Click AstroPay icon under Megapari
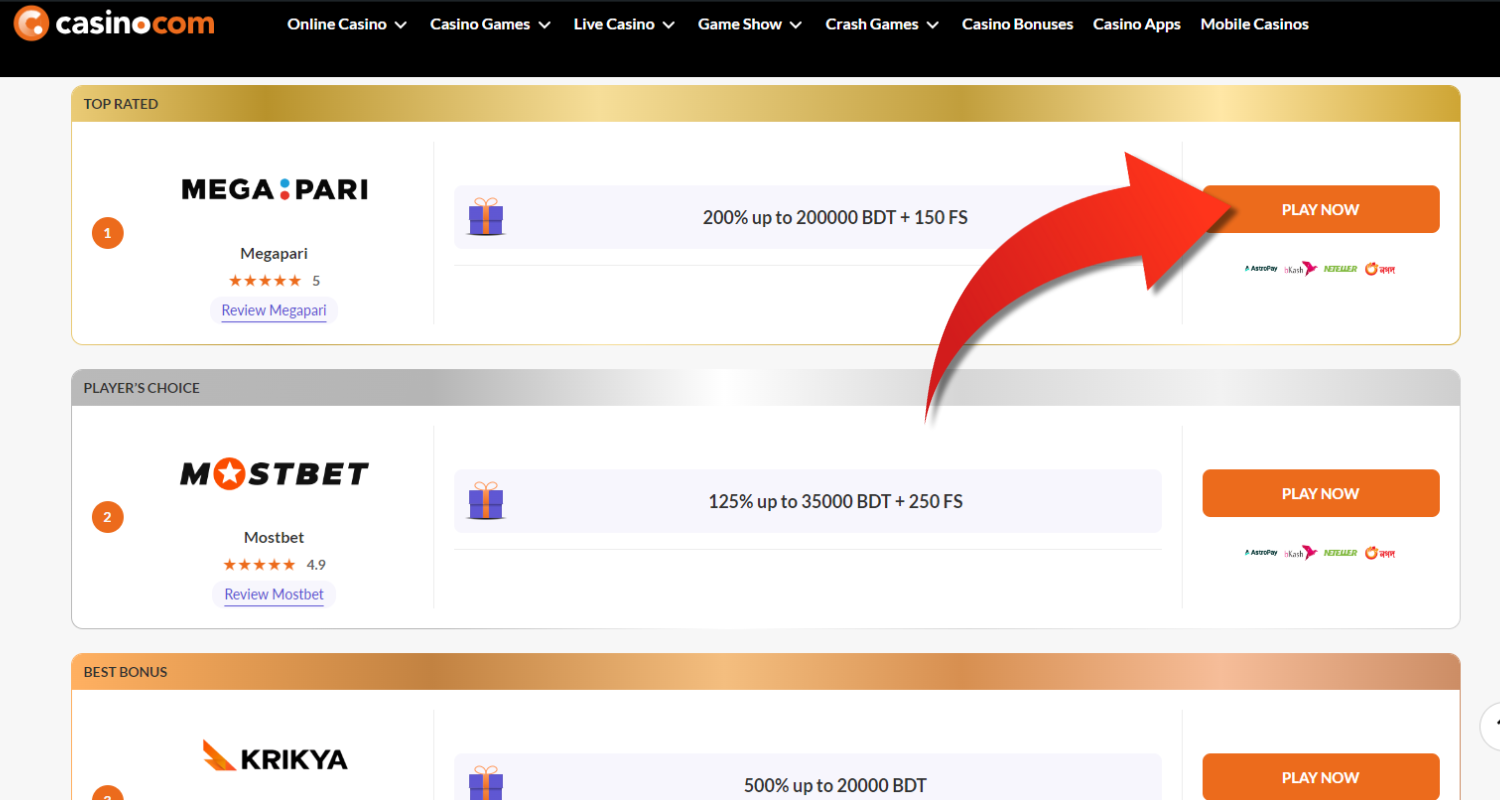The width and height of the screenshot is (1500, 800). point(1261,269)
